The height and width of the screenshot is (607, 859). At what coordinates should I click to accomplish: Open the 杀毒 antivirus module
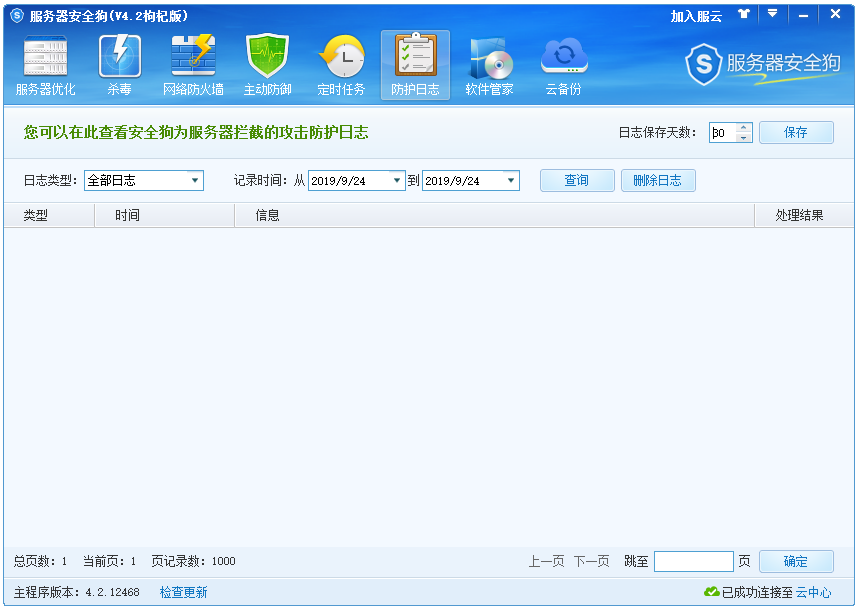[x=119, y=65]
